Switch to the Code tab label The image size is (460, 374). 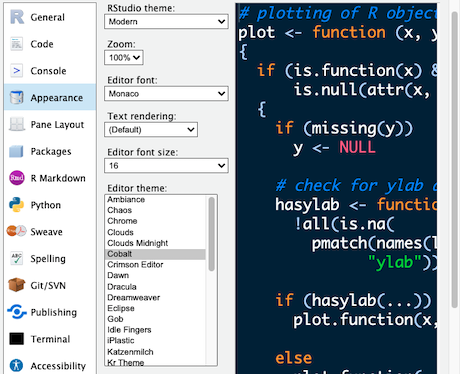point(42,44)
